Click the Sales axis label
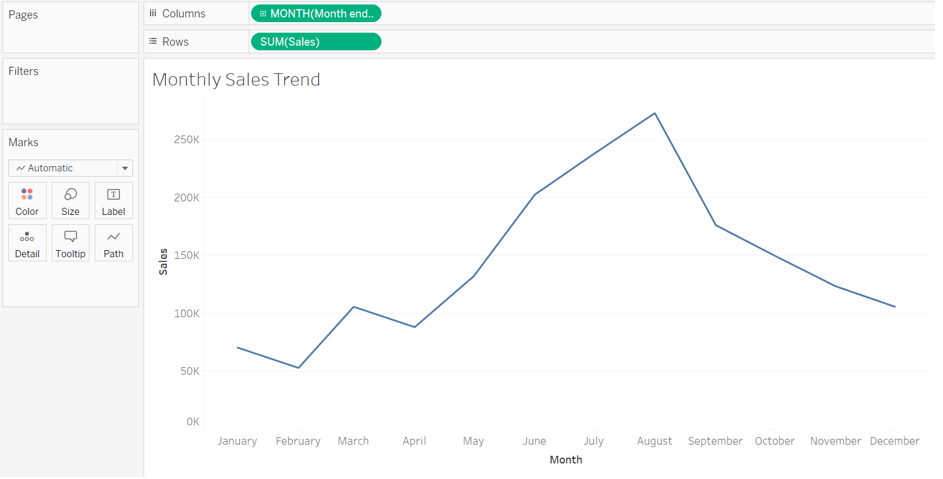The height and width of the screenshot is (479, 943). click(163, 262)
